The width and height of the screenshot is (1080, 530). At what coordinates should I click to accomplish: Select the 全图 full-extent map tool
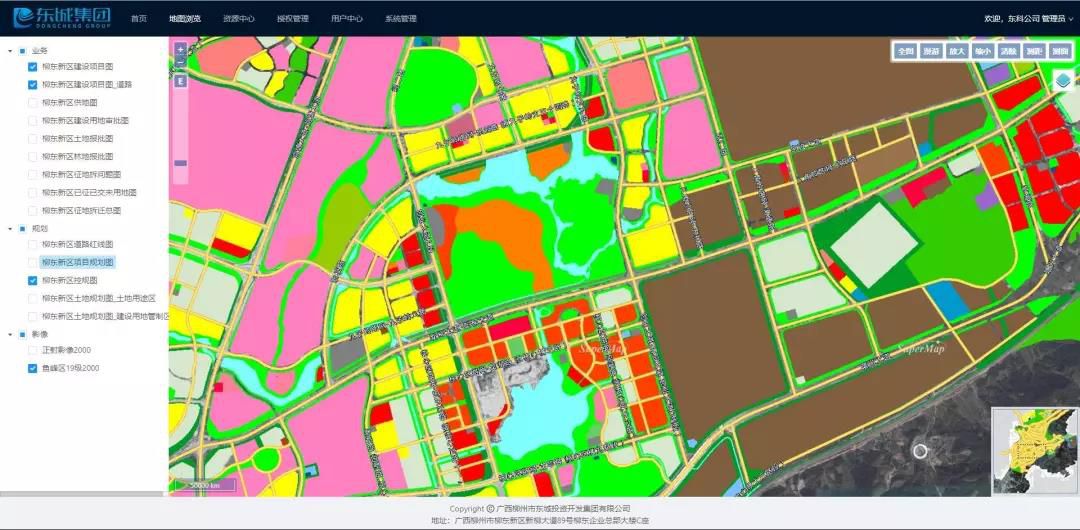pos(905,51)
